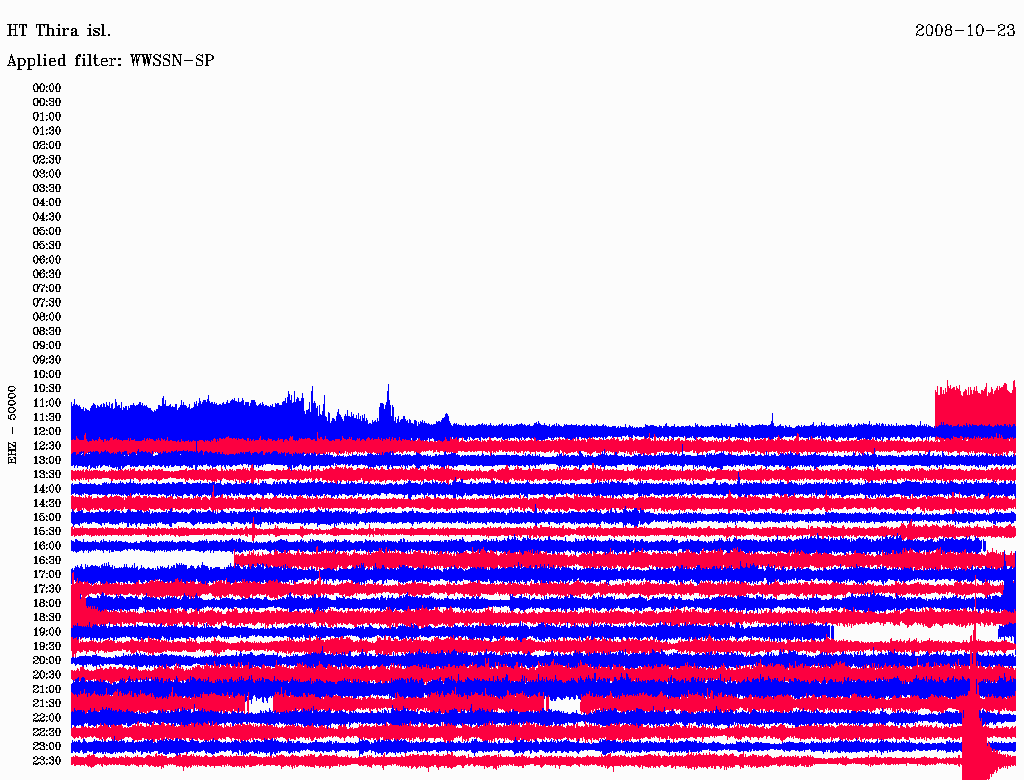Click the red signal block at top right
1024x780 pixels.
(x=974, y=405)
